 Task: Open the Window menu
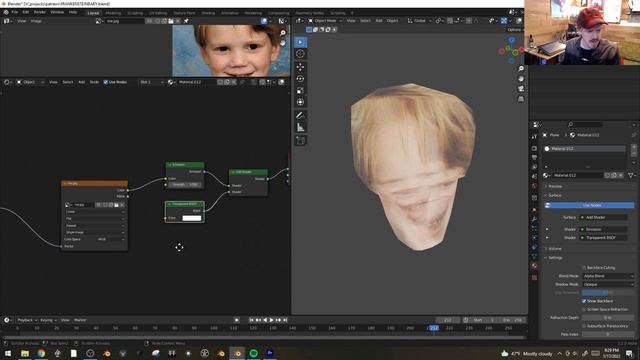57,13
